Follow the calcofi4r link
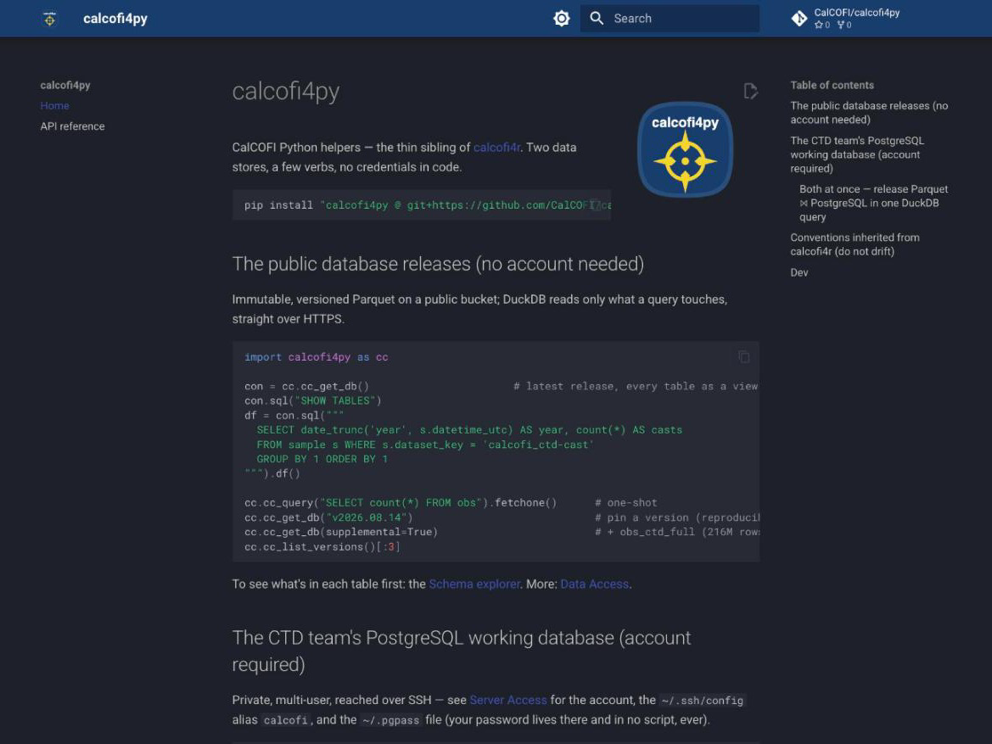 point(497,147)
